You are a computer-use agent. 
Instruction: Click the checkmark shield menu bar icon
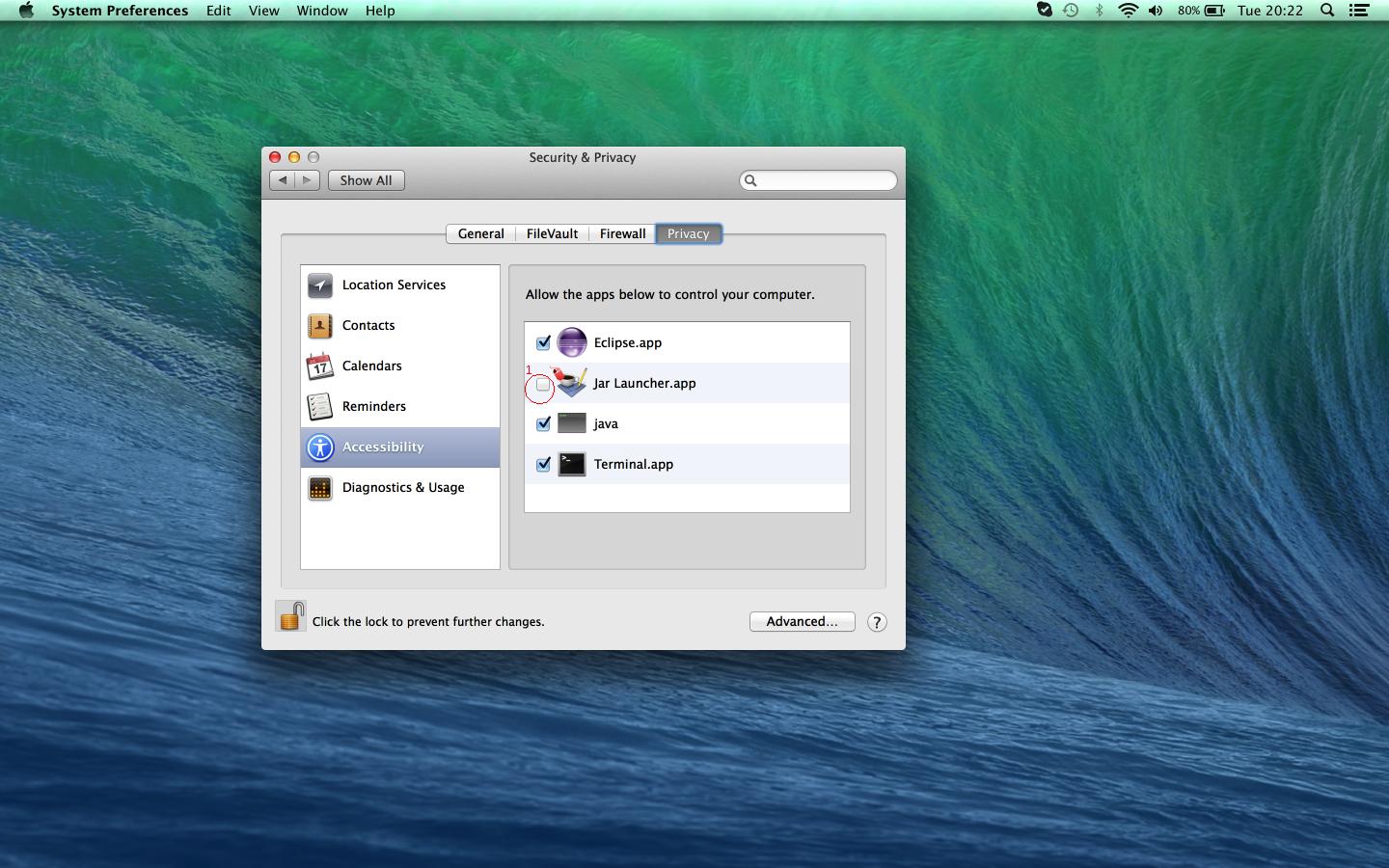pos(1044,11)
